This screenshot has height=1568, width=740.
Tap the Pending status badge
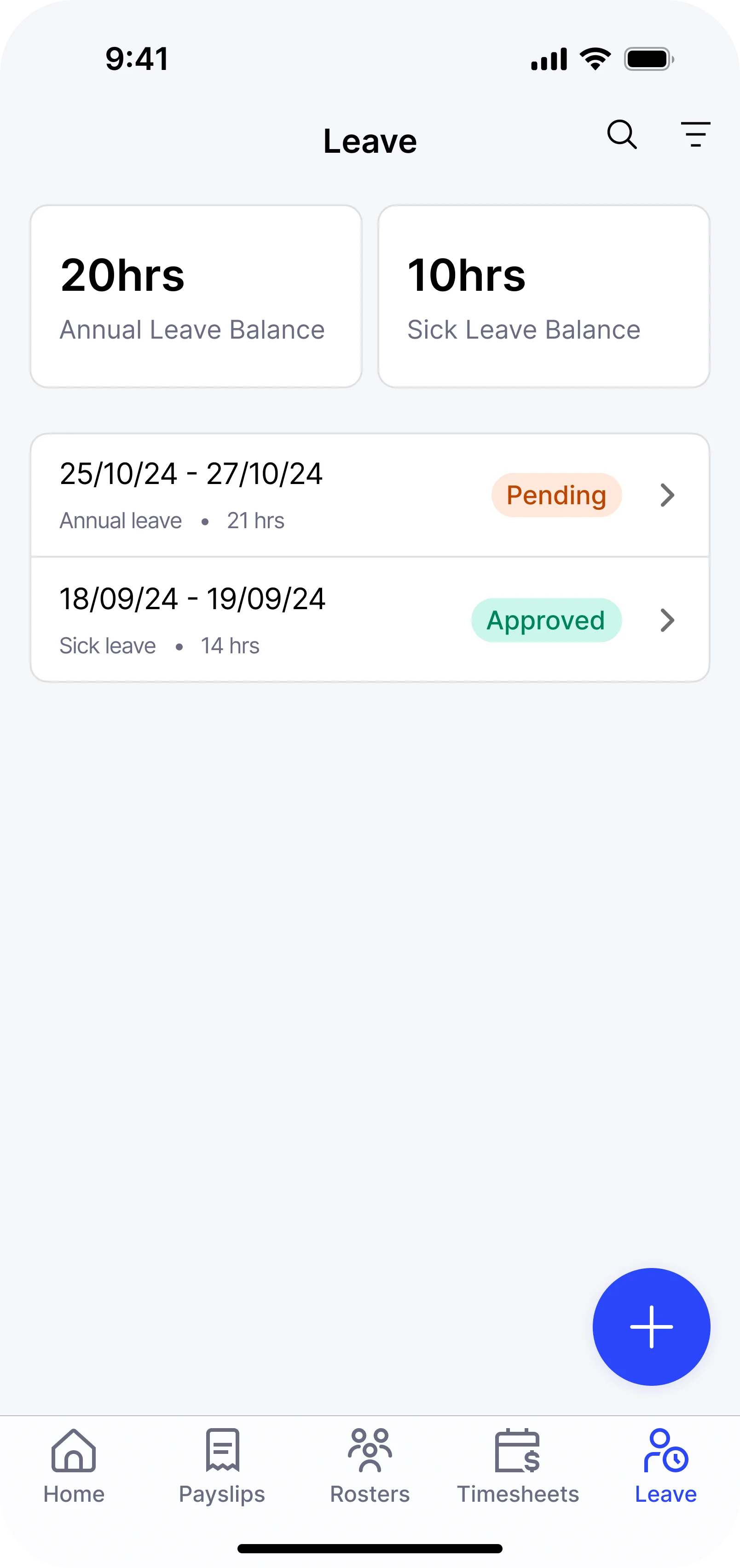(556, 496)
